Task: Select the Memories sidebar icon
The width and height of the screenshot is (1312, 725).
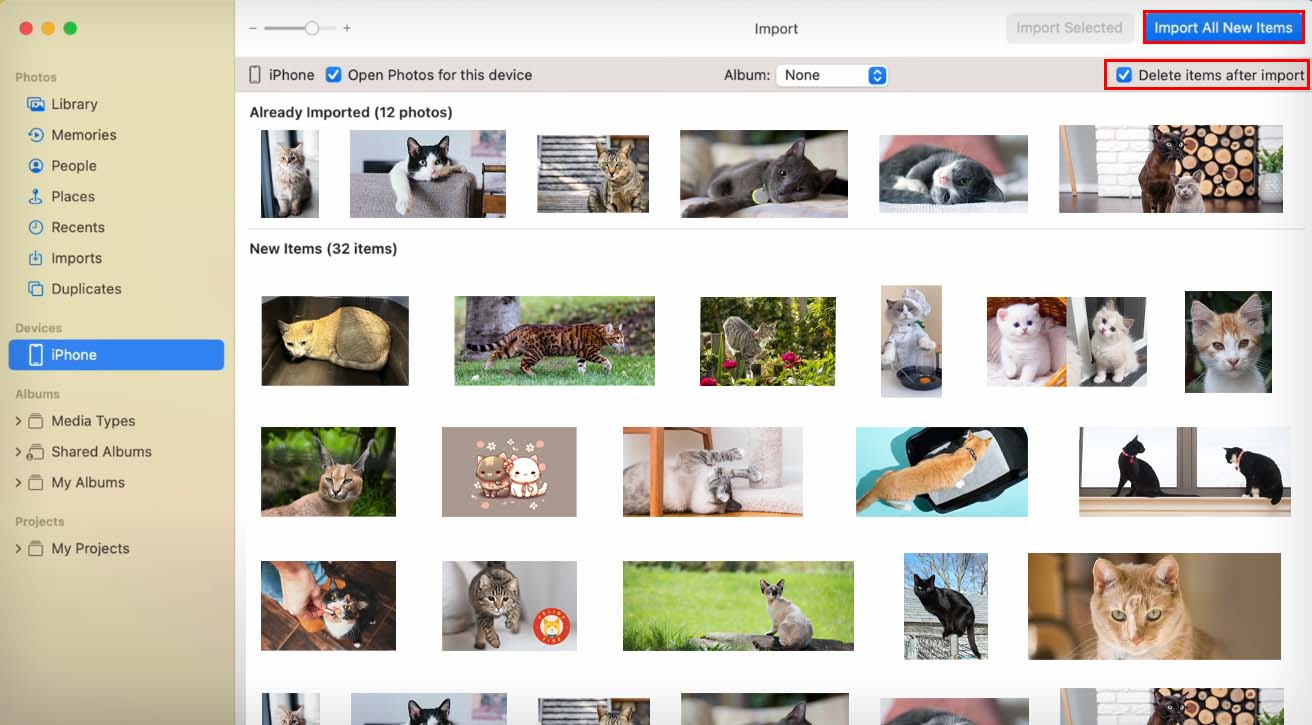Action: click(36, 135)
